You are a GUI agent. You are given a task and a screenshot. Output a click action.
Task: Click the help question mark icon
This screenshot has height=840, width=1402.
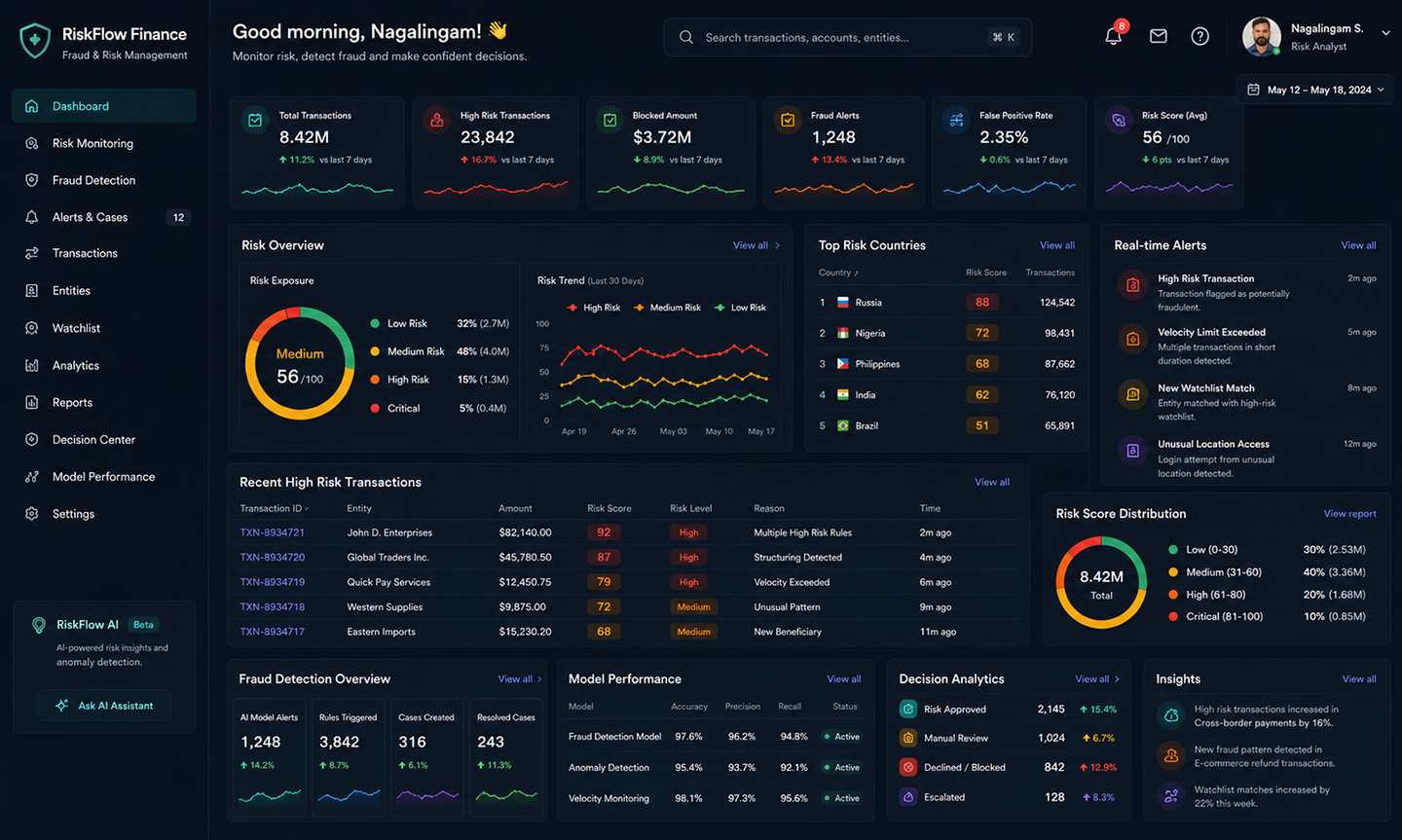tap(1200, 37)
